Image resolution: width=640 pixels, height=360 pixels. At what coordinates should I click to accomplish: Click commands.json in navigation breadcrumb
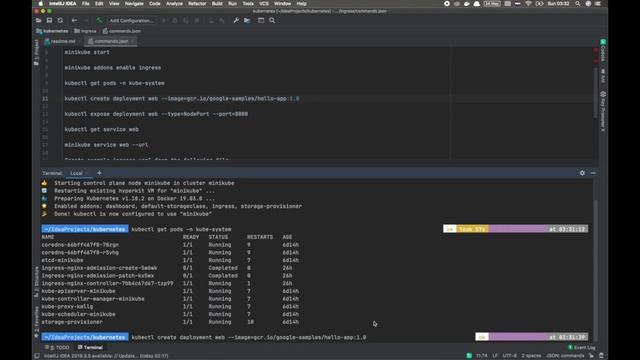pos(122,31)
